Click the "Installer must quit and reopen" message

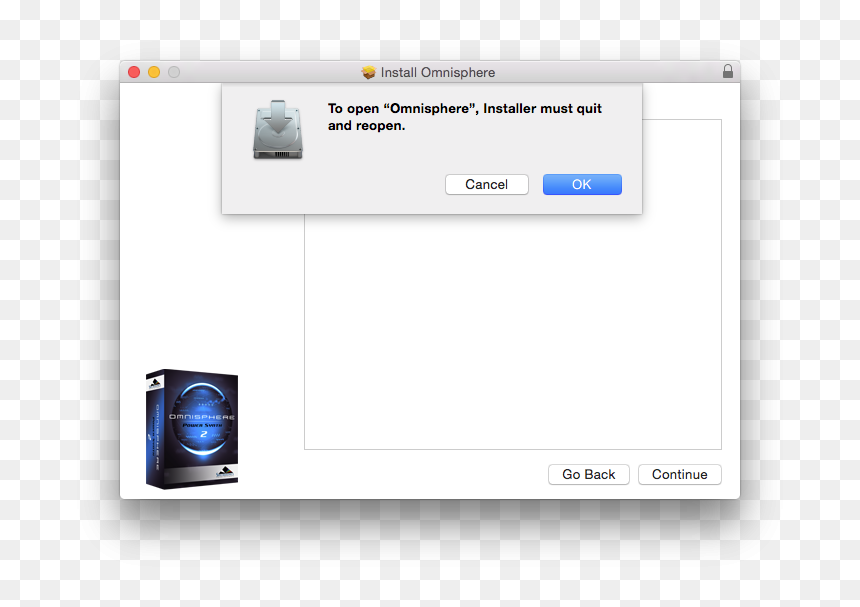pos(465,117)
